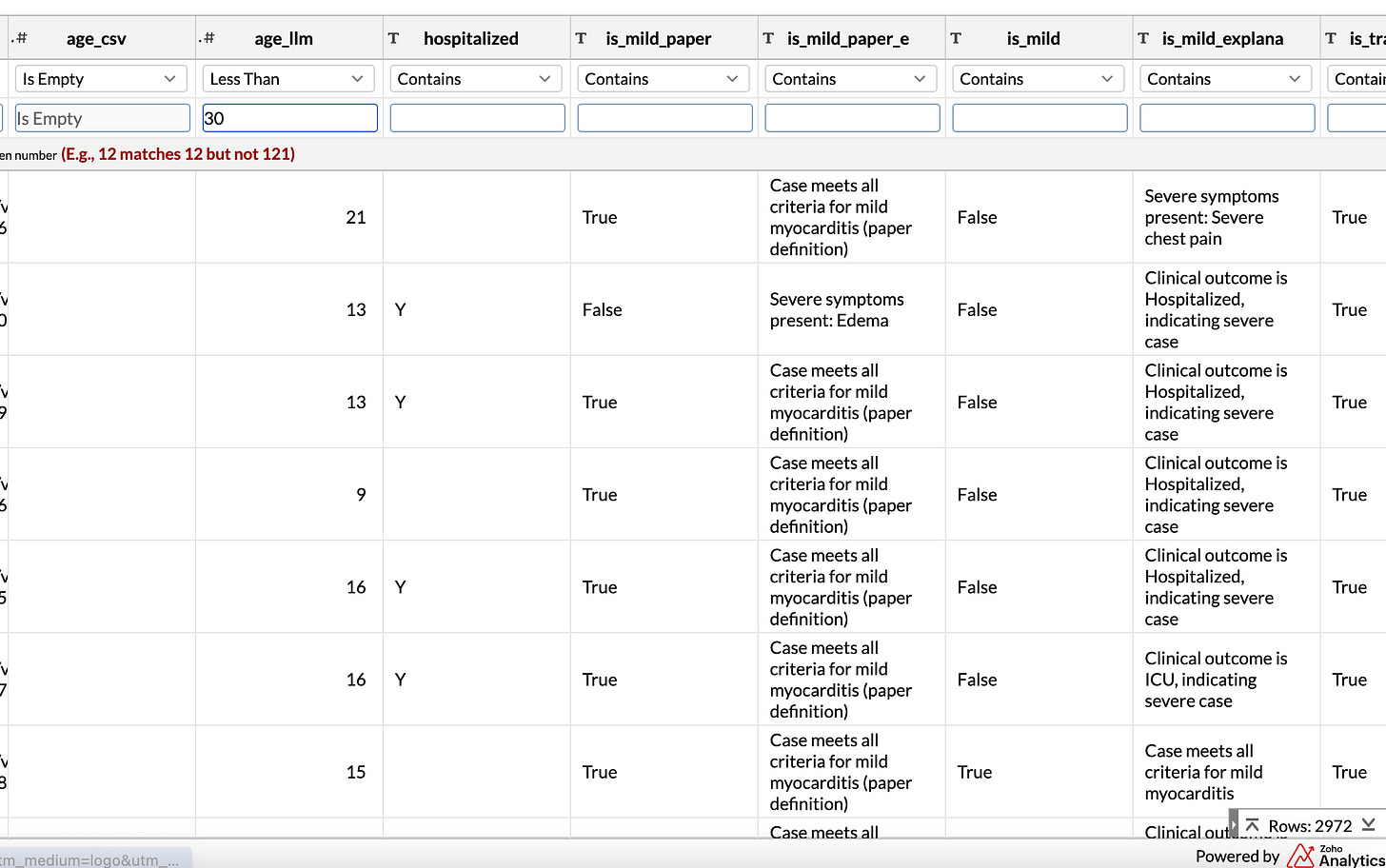Focus the is_mild_paper filter text field
This screenshot has width=1386, height=868.
tap(665, 118)
